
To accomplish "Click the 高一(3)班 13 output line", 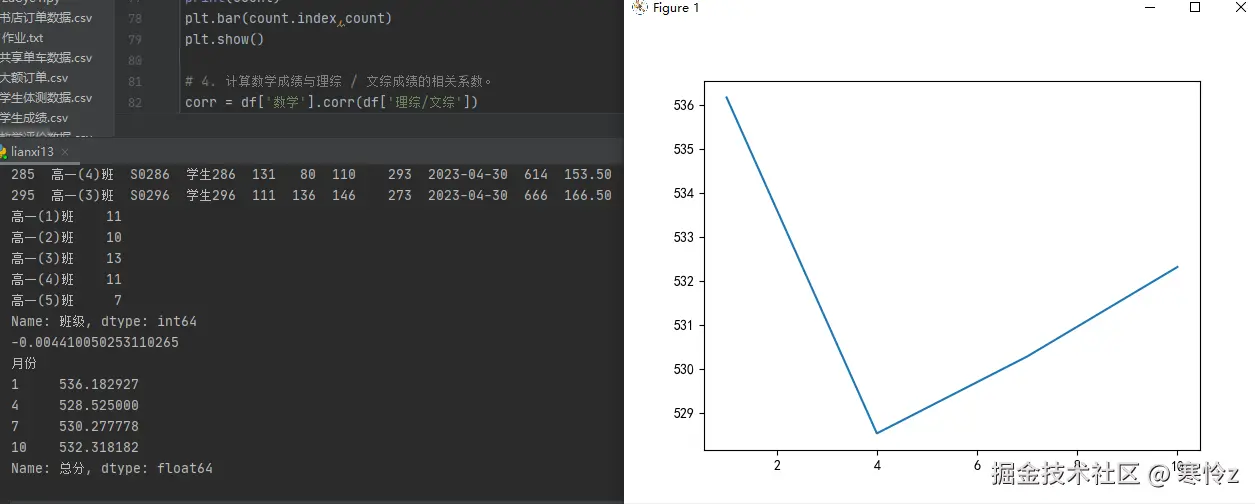I will point(66,258).
